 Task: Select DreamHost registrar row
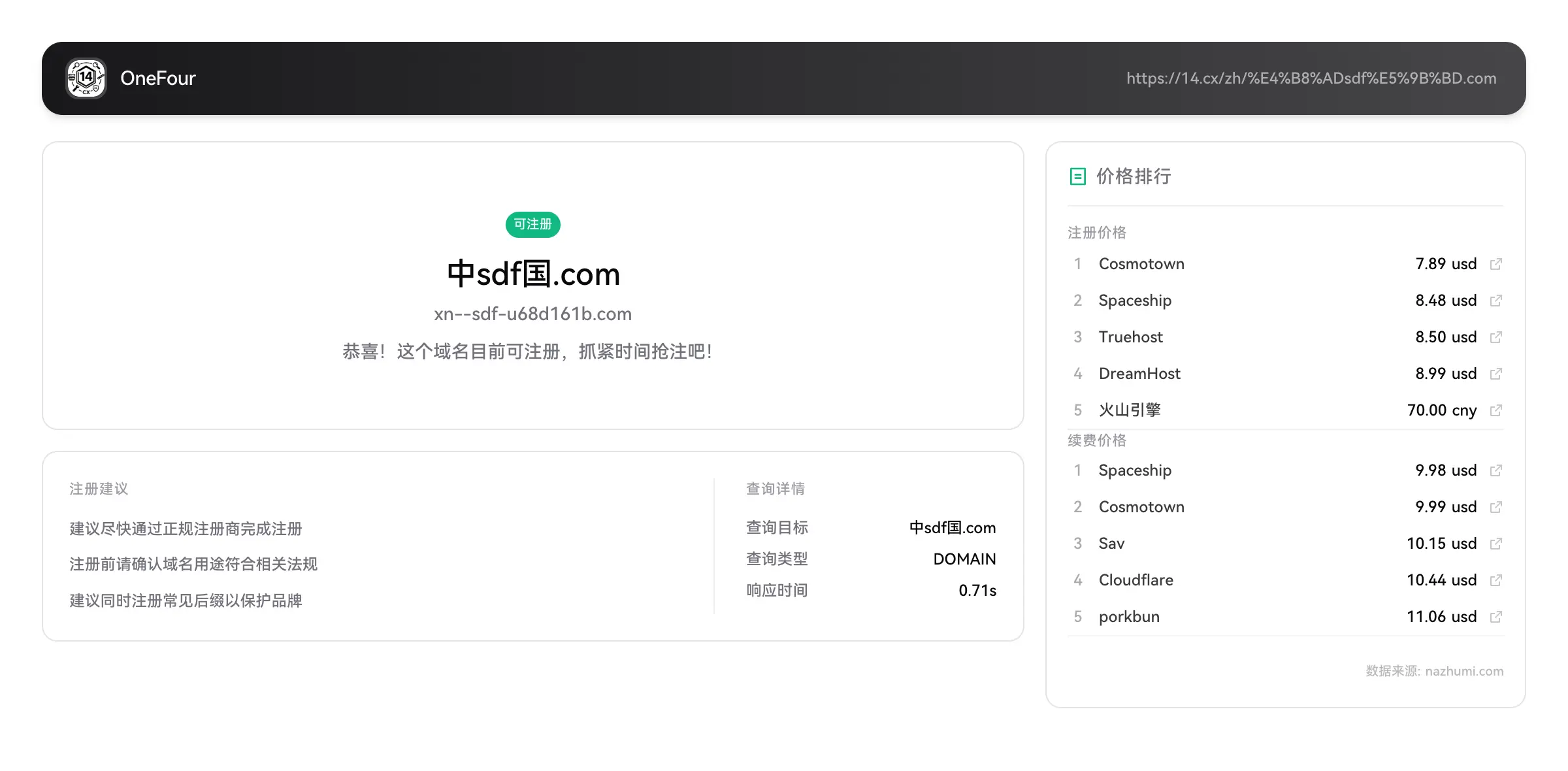pyautogui.click(x=1286, y=374)
